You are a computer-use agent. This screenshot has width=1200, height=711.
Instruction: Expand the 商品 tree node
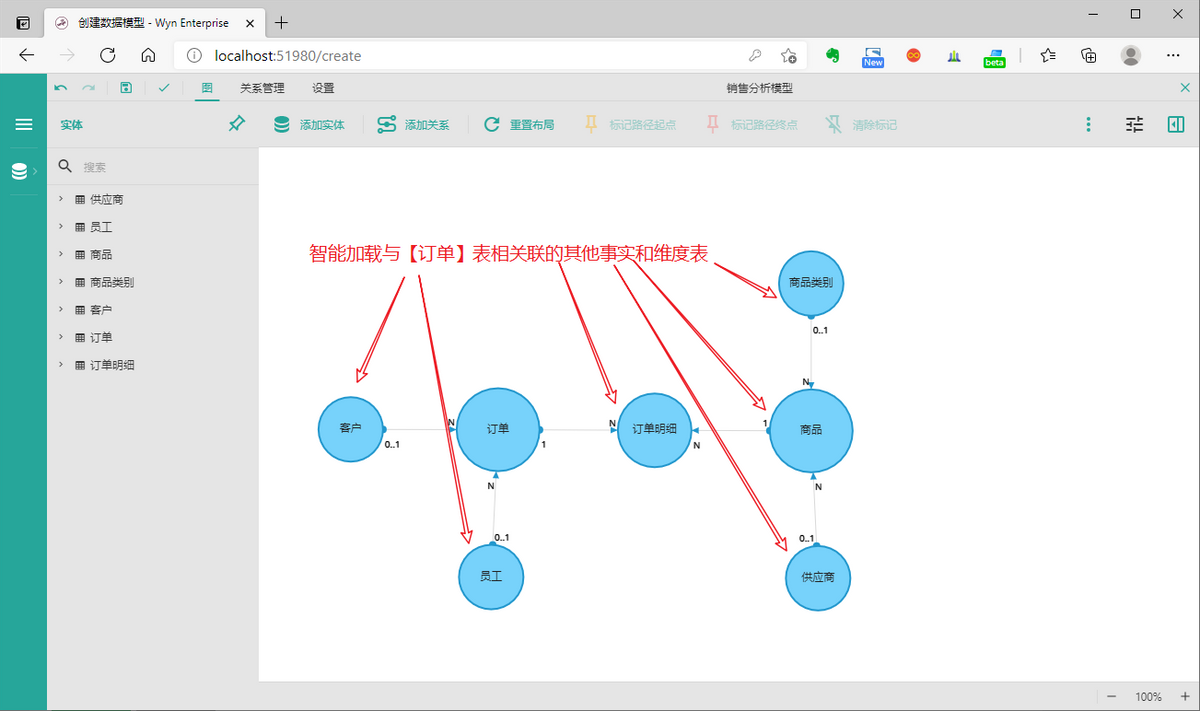click(x=61, y=254)
